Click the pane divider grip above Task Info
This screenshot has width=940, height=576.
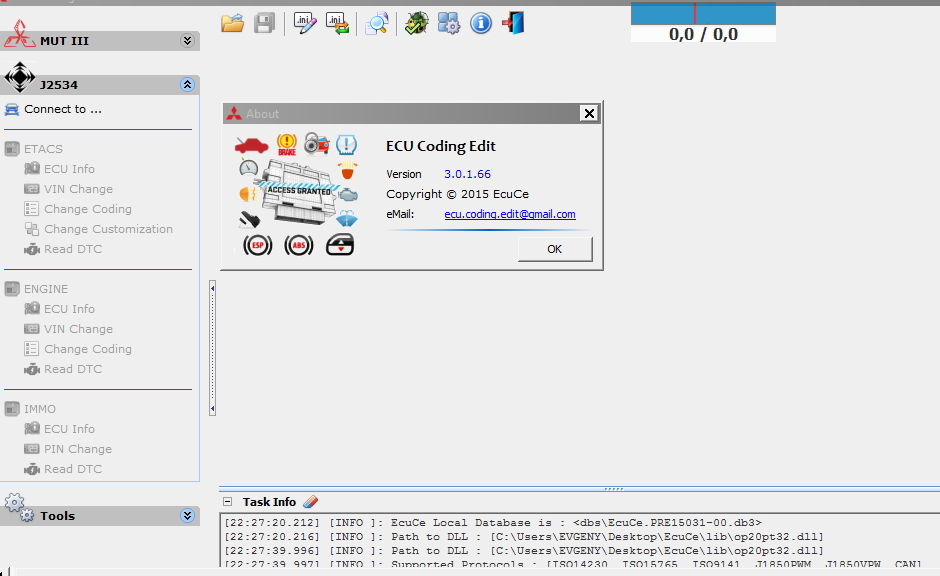613,489
